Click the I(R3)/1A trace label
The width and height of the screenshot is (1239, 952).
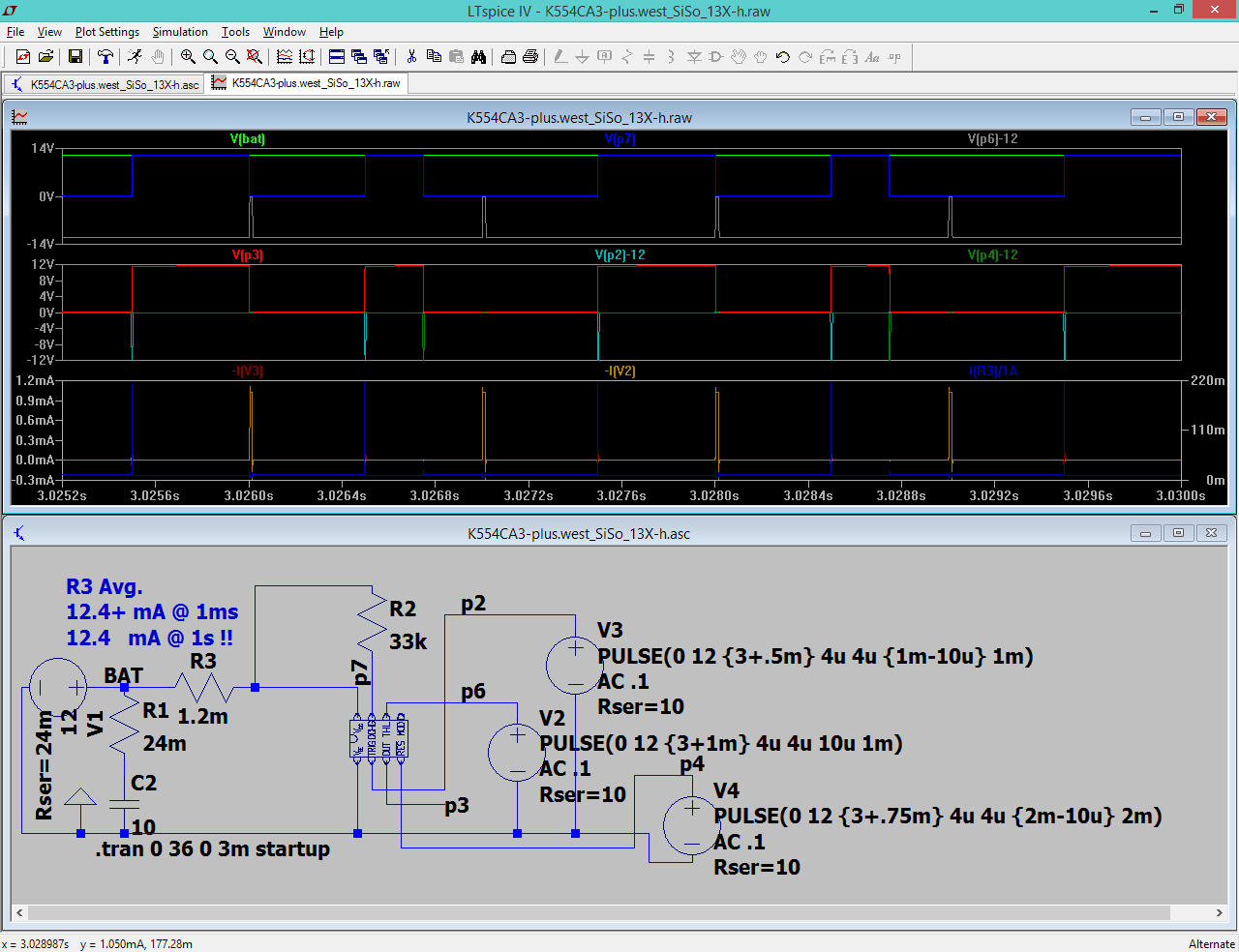point(993,372)
